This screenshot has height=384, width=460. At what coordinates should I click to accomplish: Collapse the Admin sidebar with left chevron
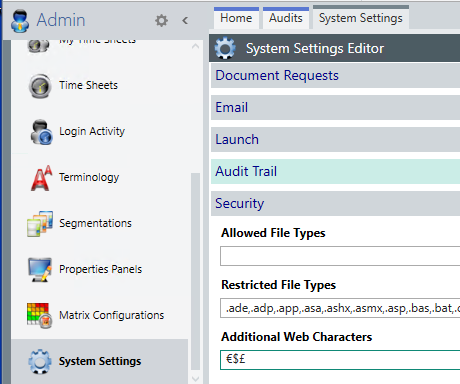pos(185,21)
